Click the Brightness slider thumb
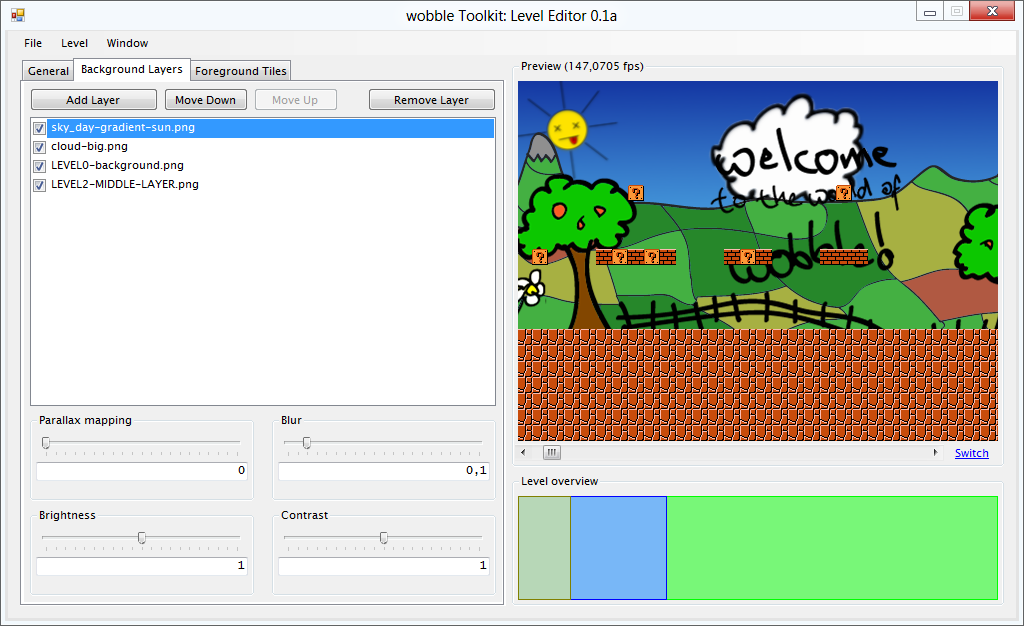Viewport: 1024px width, 626px height. (x=142, y=538)
